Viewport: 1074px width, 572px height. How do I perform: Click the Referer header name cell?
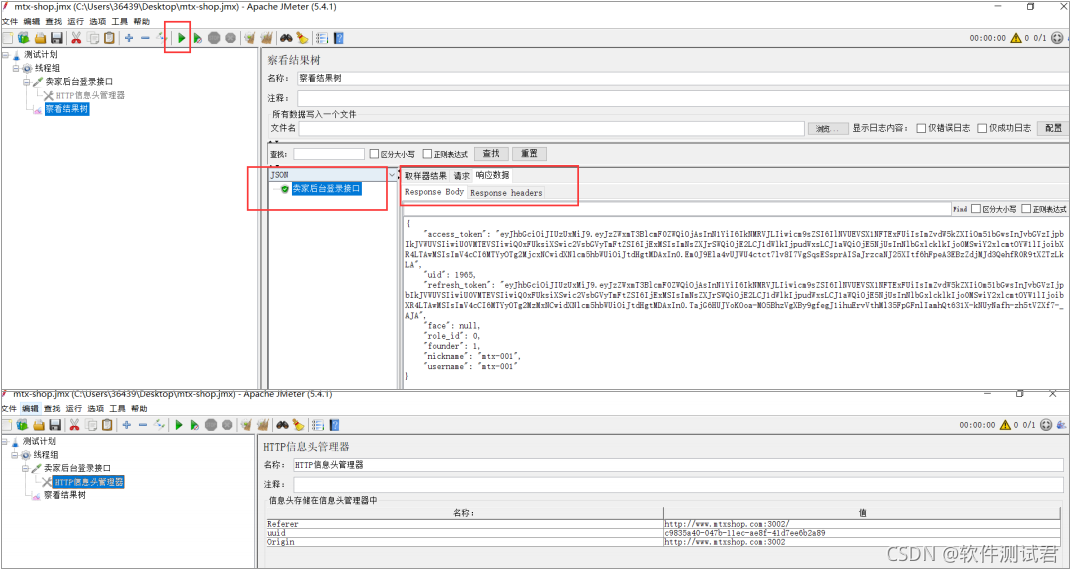pos(463,524)
